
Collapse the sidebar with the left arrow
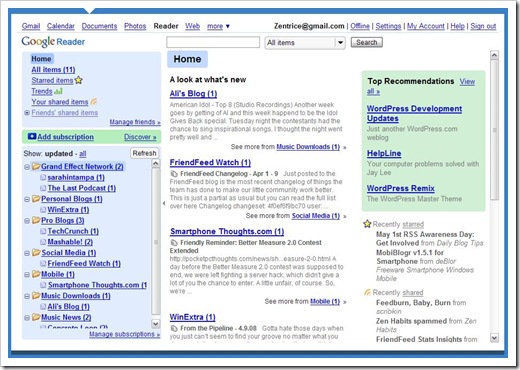(164, 203)
